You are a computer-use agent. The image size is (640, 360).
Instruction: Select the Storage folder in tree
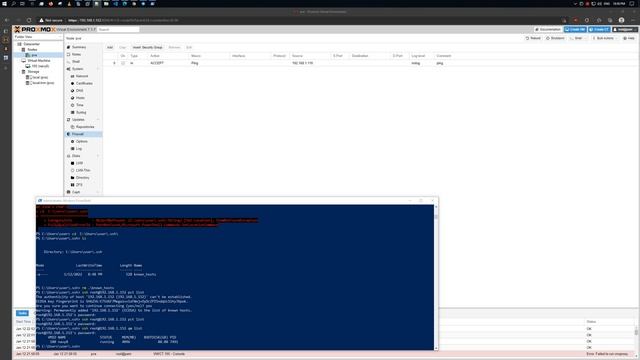pos(33,72)
